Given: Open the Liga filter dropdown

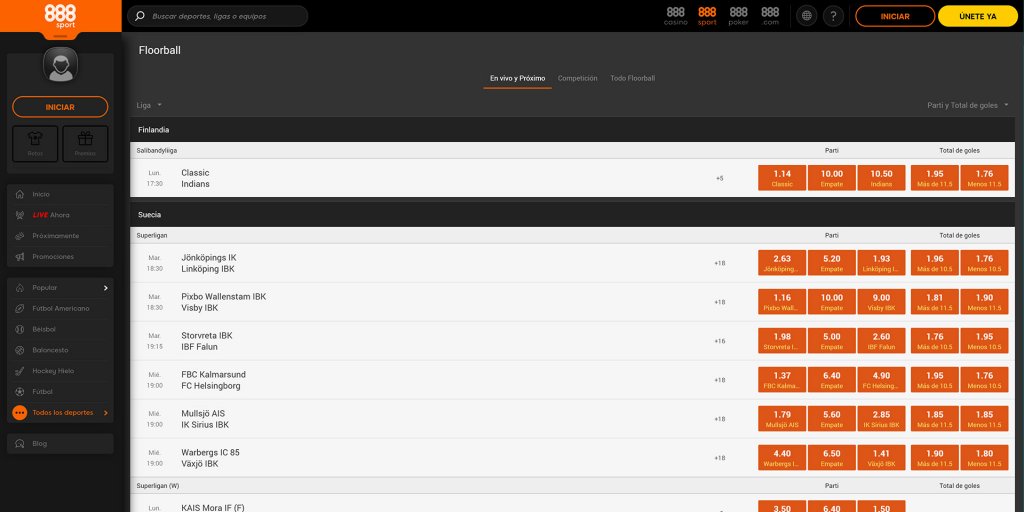Looking at the screenshot, I should click(149, 105).
